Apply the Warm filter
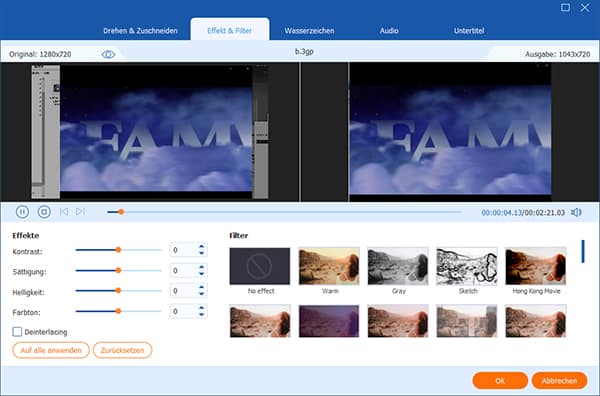This screenshot has width=600, height=396. click(329, 266)
